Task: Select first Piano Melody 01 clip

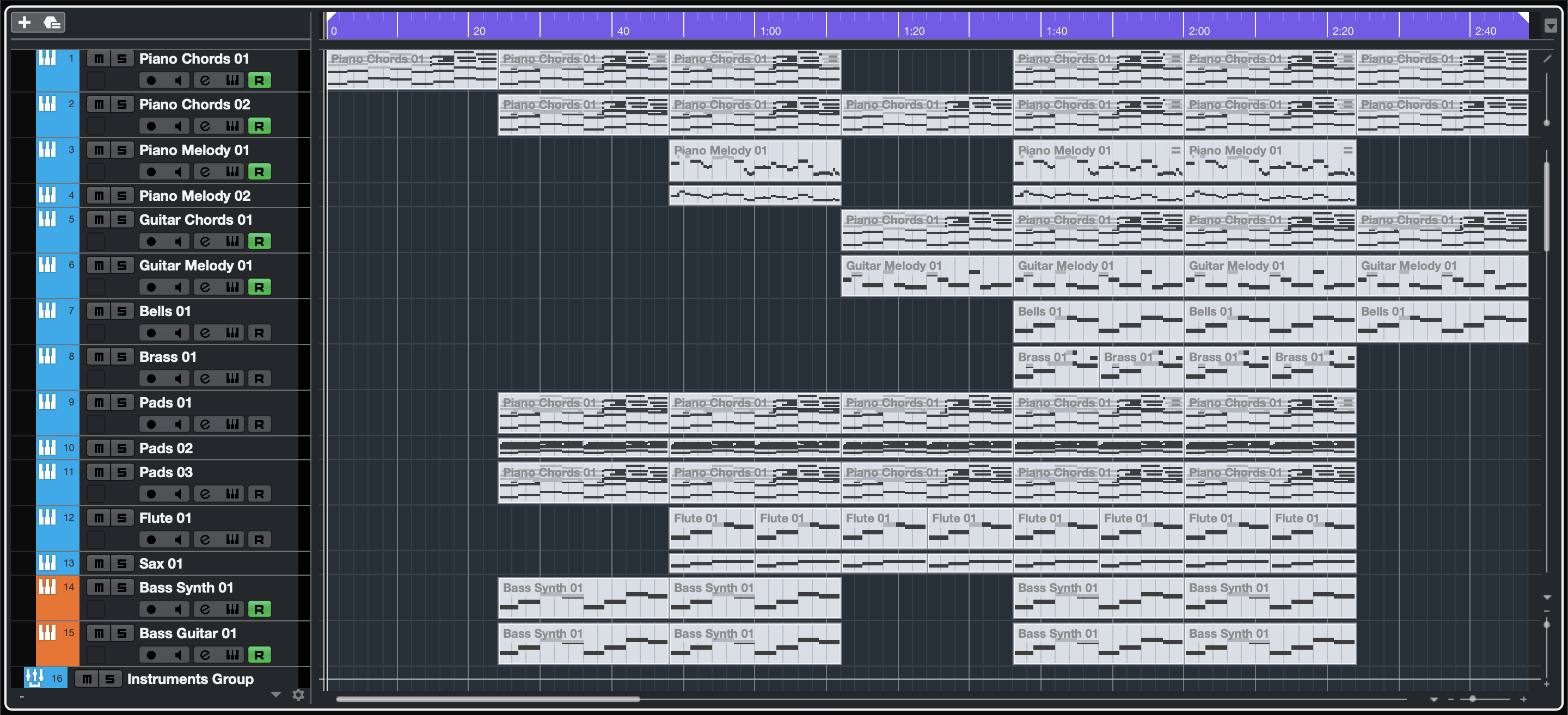Action: click(x=755, y=161)
